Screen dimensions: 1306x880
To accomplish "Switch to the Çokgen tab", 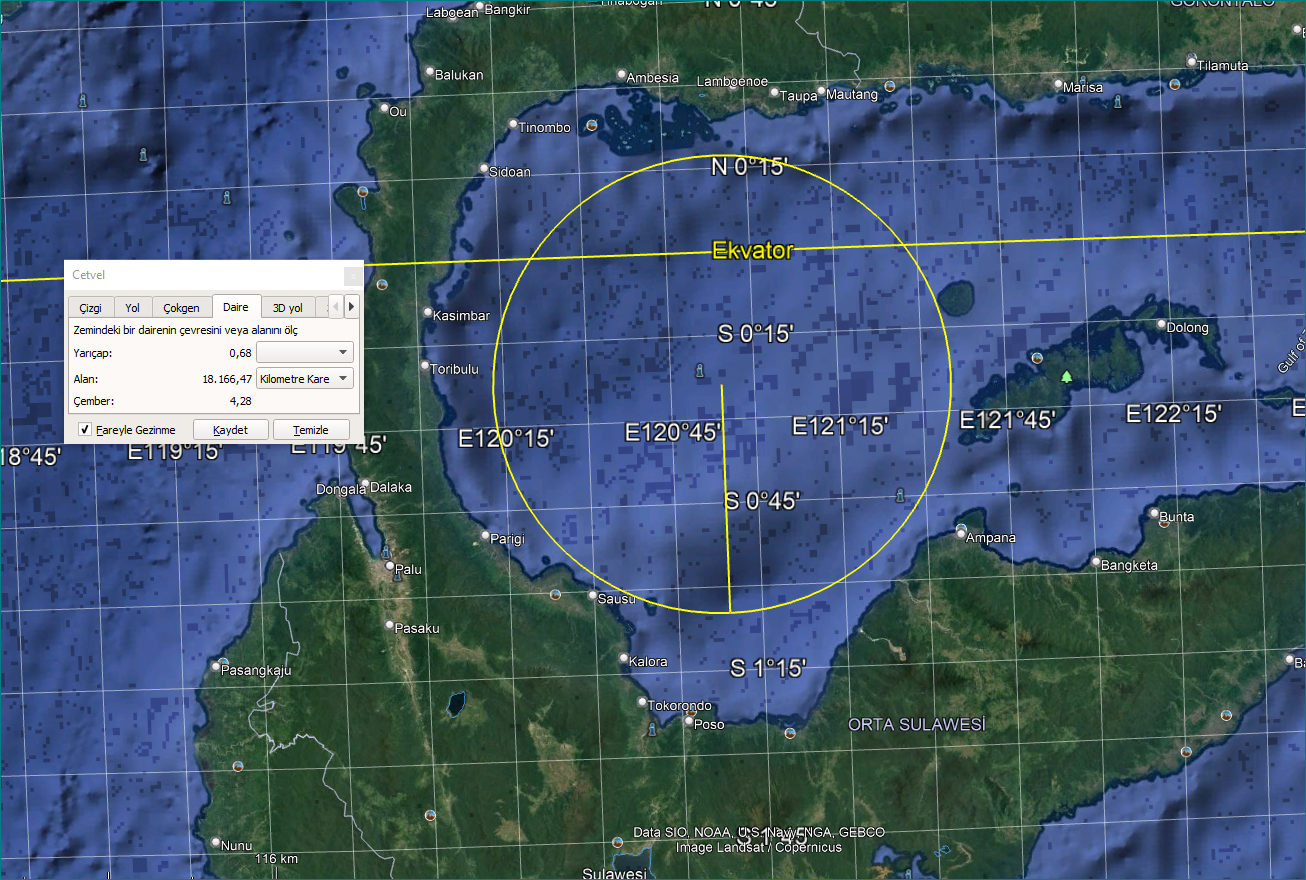I will [182, 308].
